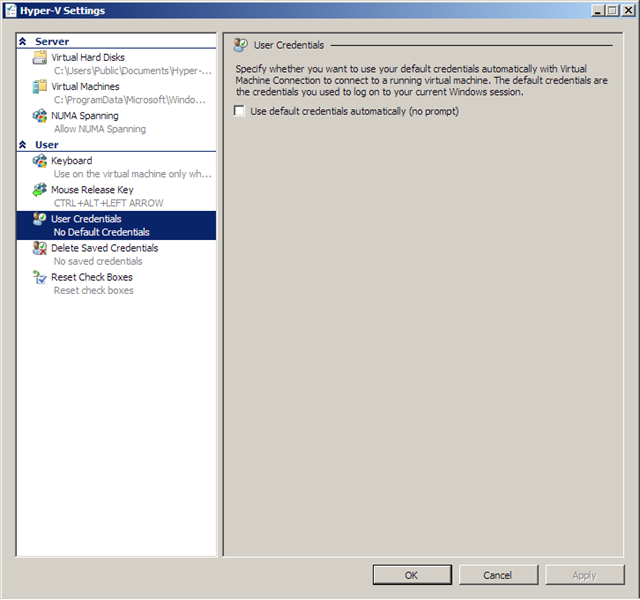The height and width of the screenshot is (600, 640).
Task: Click the Mouse Release Key icon
Action: (x=40, y=190)
